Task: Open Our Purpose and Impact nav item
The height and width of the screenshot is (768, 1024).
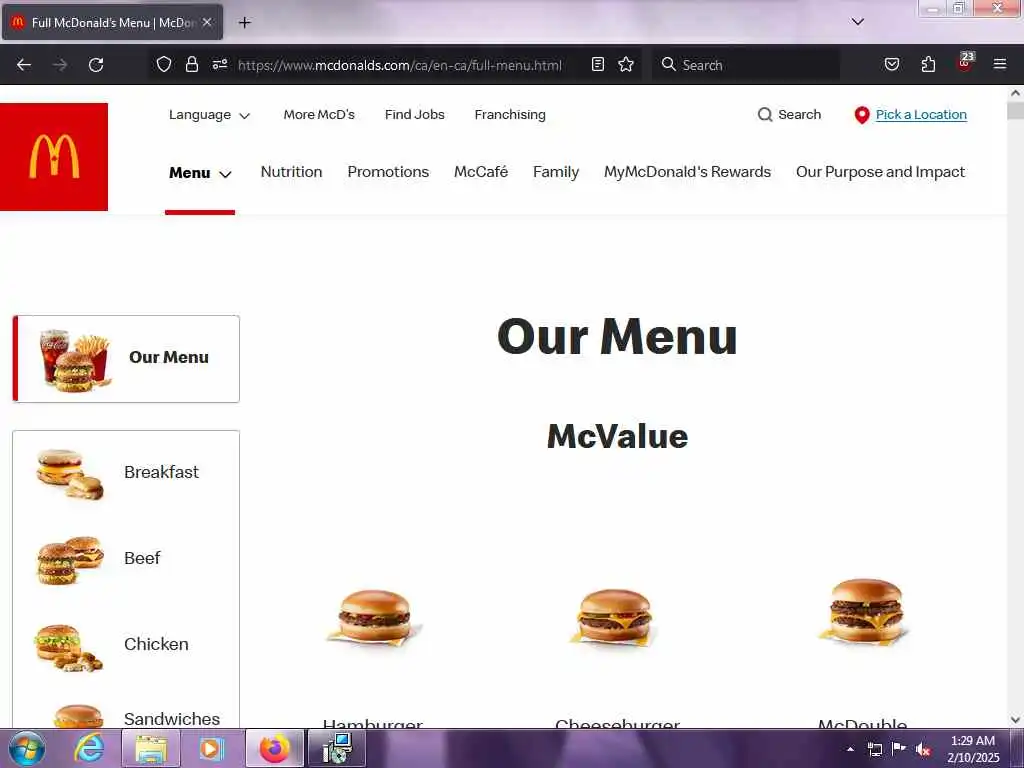Action: [x=880, y=172]
